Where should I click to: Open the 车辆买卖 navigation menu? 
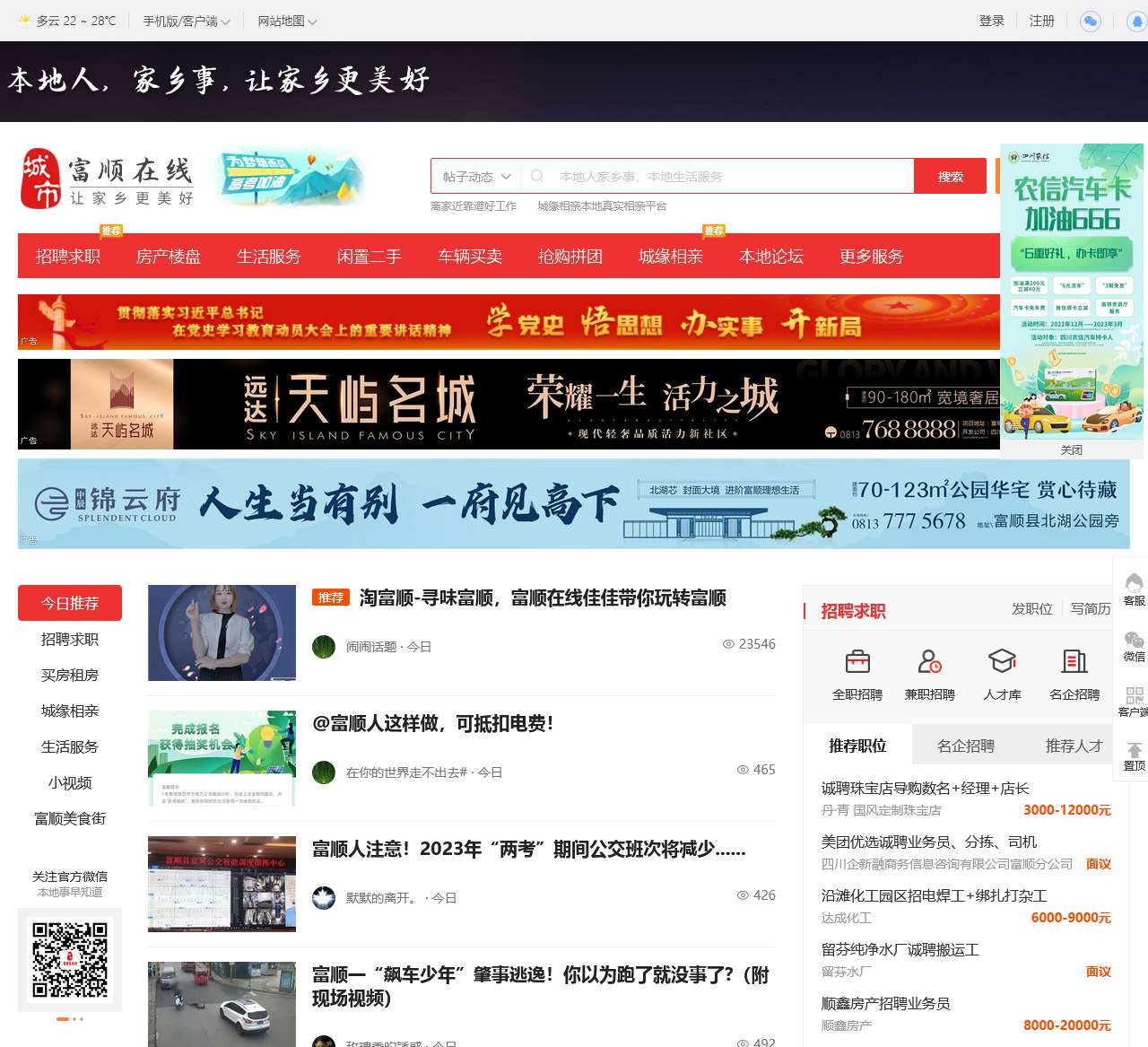(x=470, y=256)
